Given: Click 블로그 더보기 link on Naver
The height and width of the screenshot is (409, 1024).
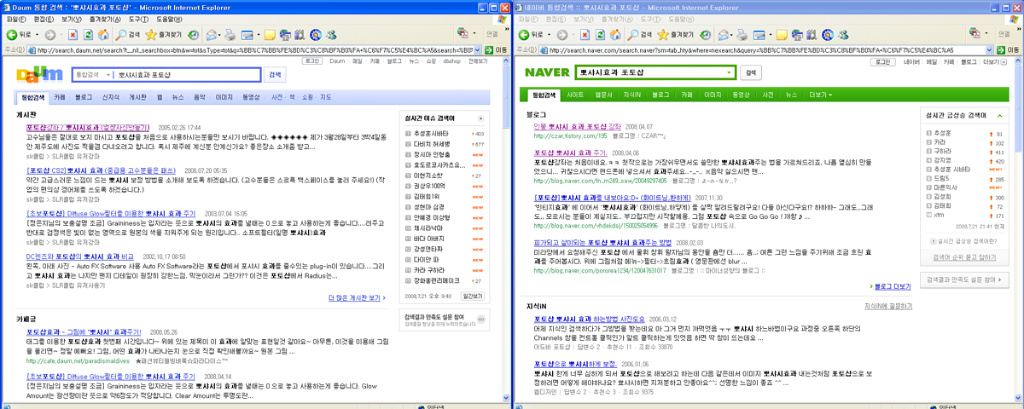Looking at the screenshot, I should click(x=892, y=286).
